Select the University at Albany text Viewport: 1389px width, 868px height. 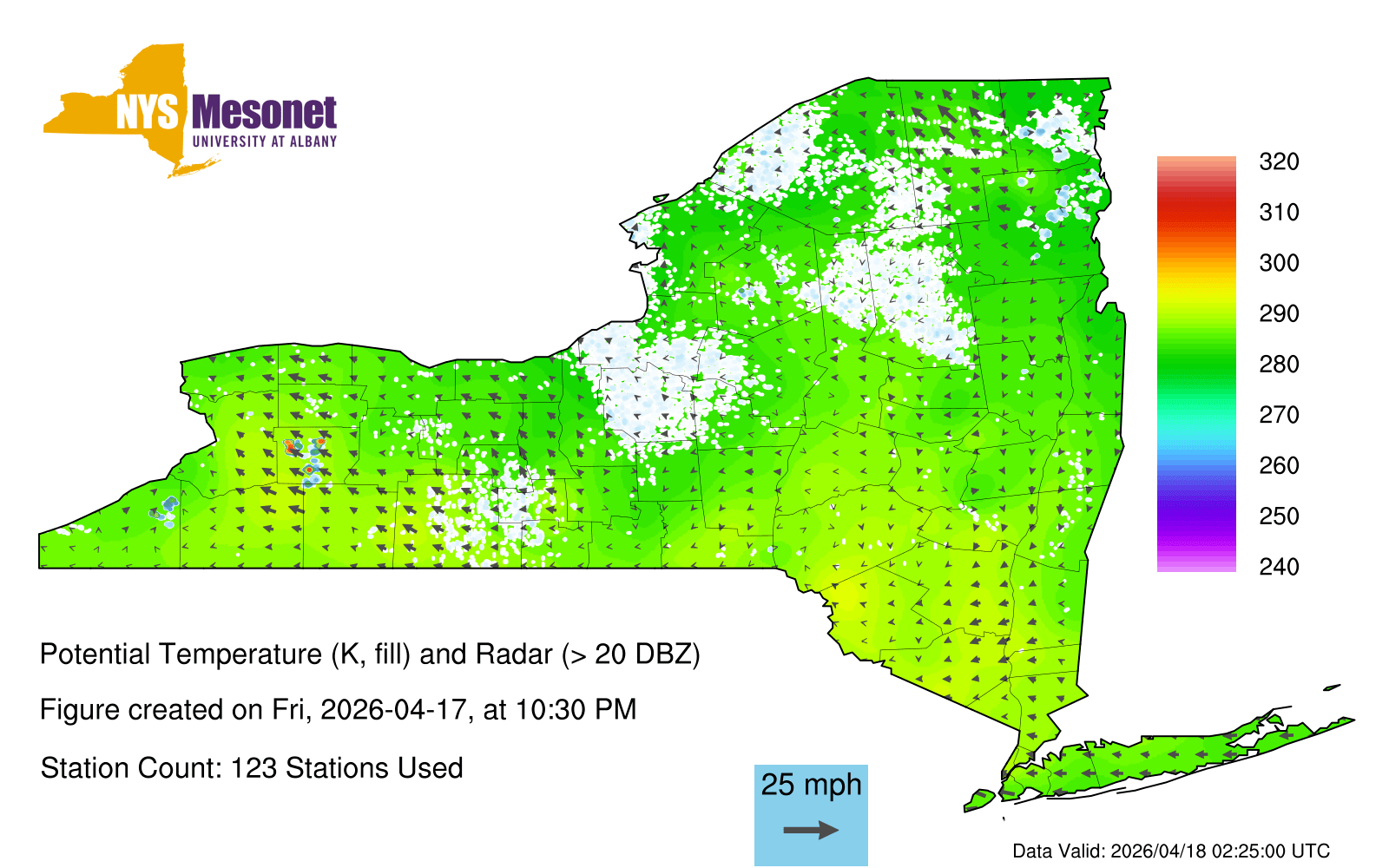(264, 141)
